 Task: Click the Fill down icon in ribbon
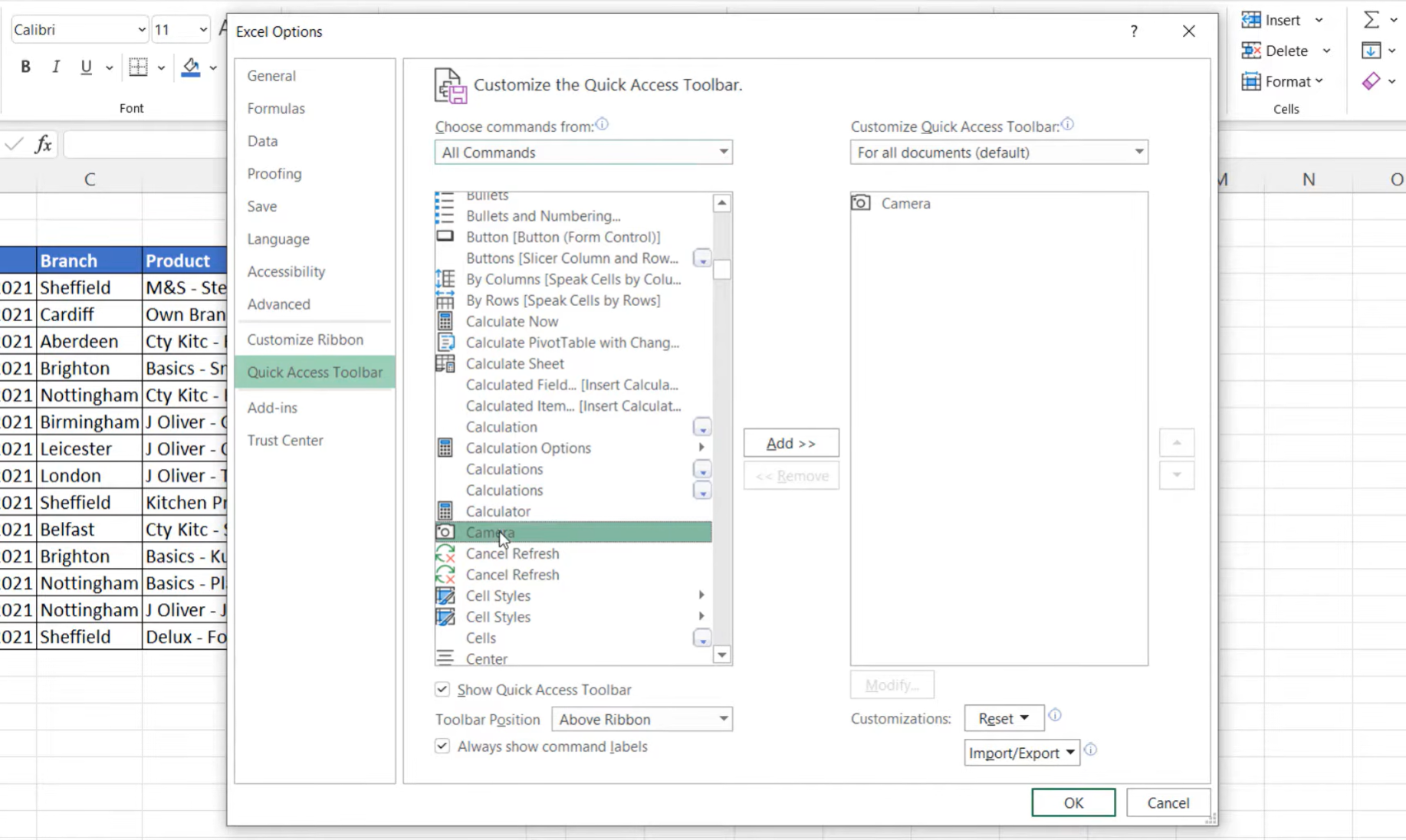coord(1372,51)
